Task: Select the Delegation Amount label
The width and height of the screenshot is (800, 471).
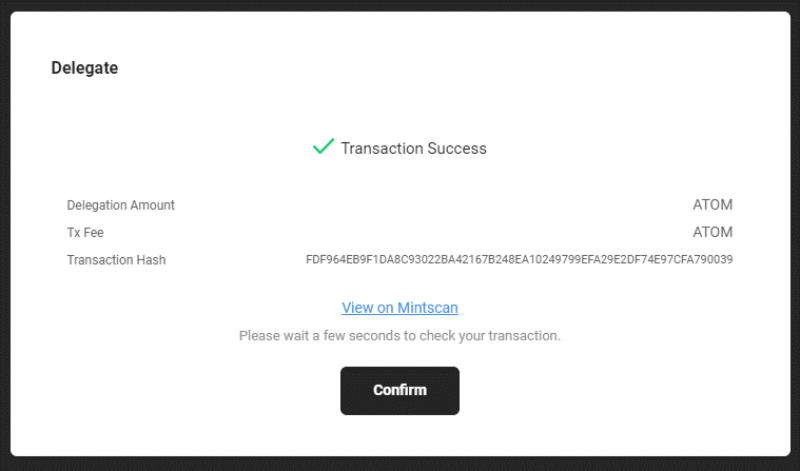Action: point(121,205)
